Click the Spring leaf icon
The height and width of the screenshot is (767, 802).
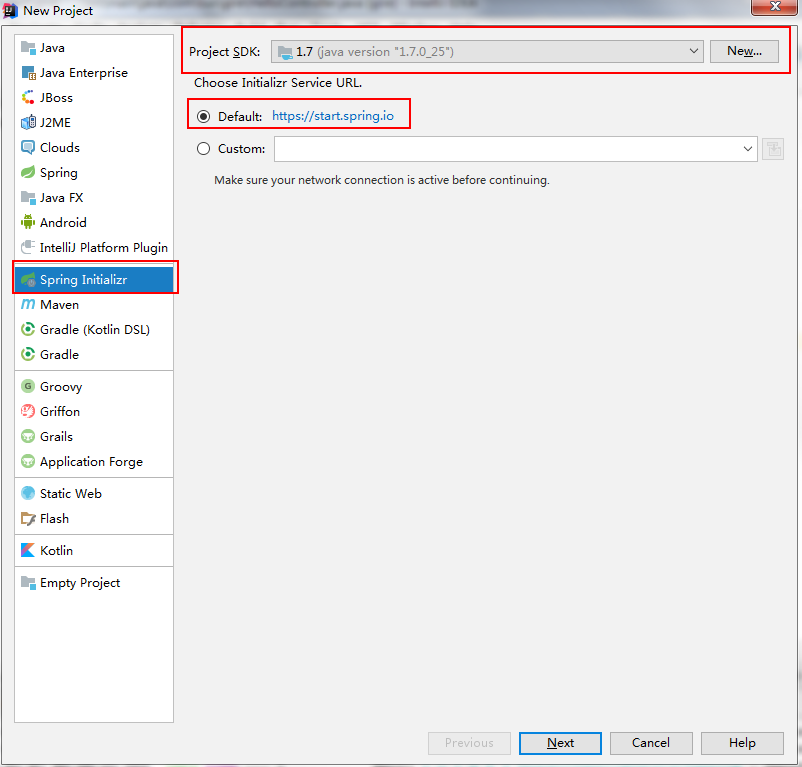click(x=28, y=172)
